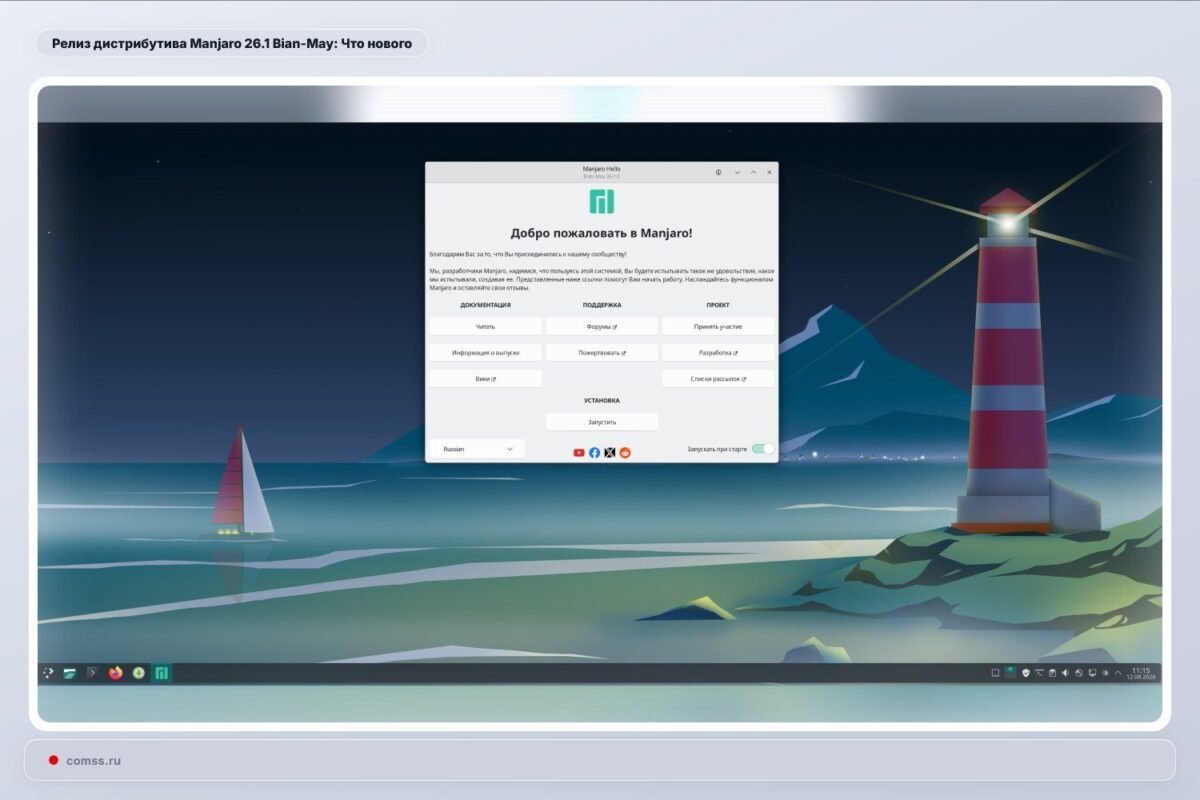Expand hidden system tray icons arrow
Image resolution: width=1200 pixels, height=800 pixels.
pos(1118,673)
